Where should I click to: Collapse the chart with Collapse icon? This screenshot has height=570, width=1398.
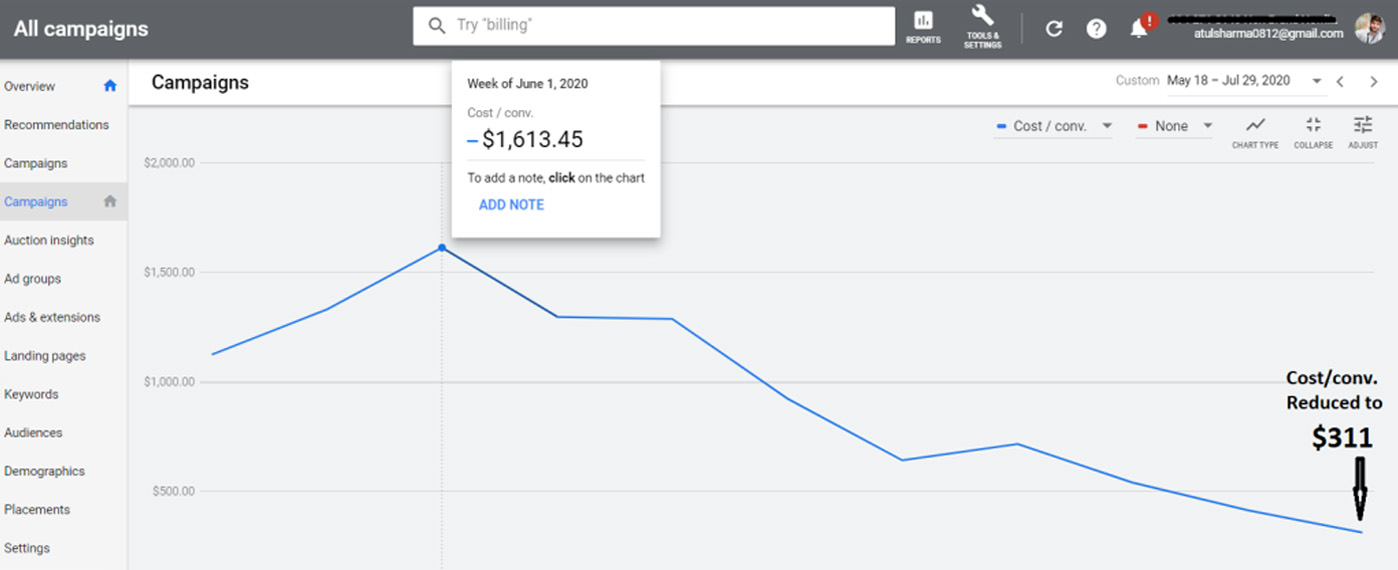[1313, 130]
